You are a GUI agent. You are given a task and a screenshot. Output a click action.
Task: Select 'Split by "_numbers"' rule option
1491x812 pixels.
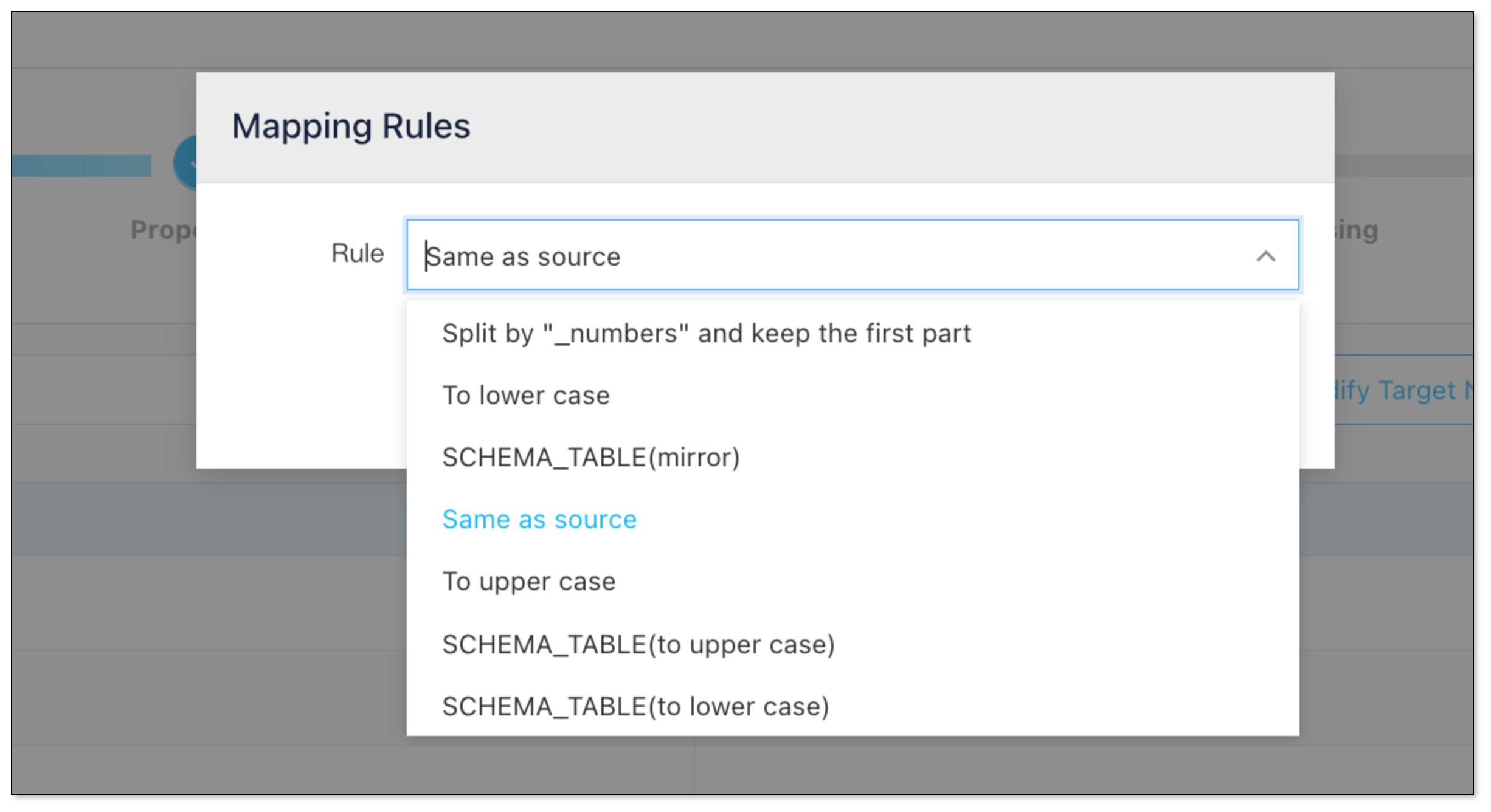click(x=706, y=334)
